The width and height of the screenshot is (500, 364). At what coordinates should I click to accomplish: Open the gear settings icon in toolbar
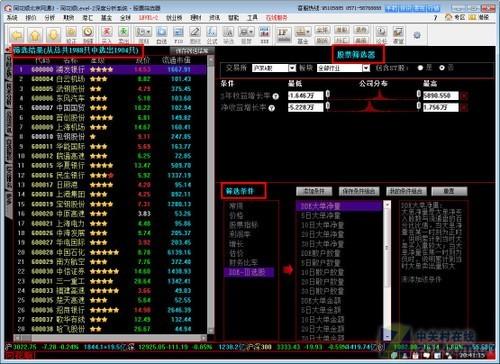click(417, 35)
